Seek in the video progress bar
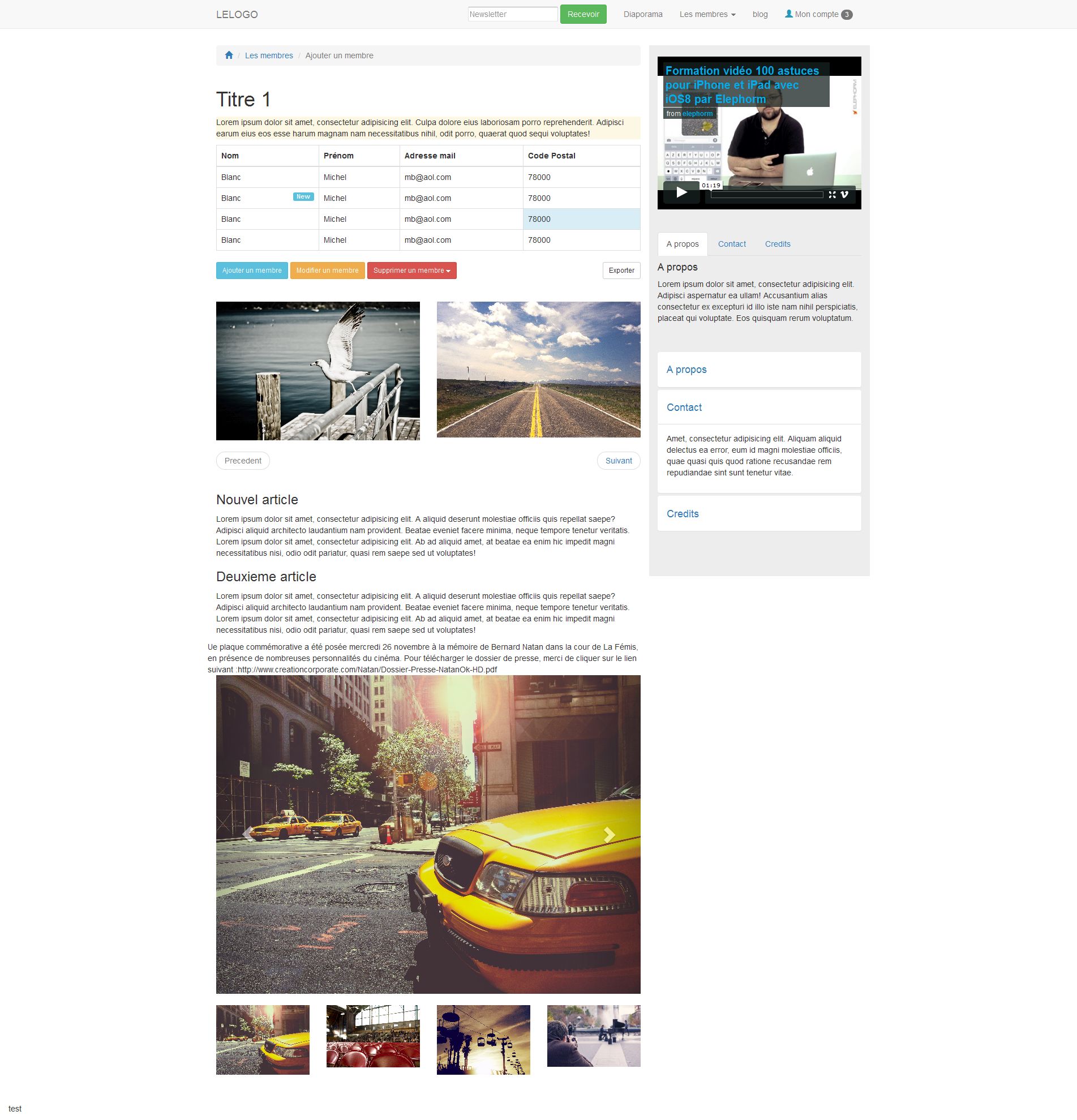 [x=767, y=195]
